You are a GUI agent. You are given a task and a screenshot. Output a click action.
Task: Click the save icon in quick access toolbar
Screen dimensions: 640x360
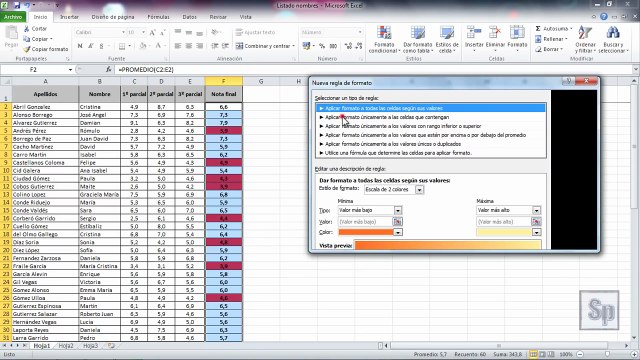click(17, 5)
